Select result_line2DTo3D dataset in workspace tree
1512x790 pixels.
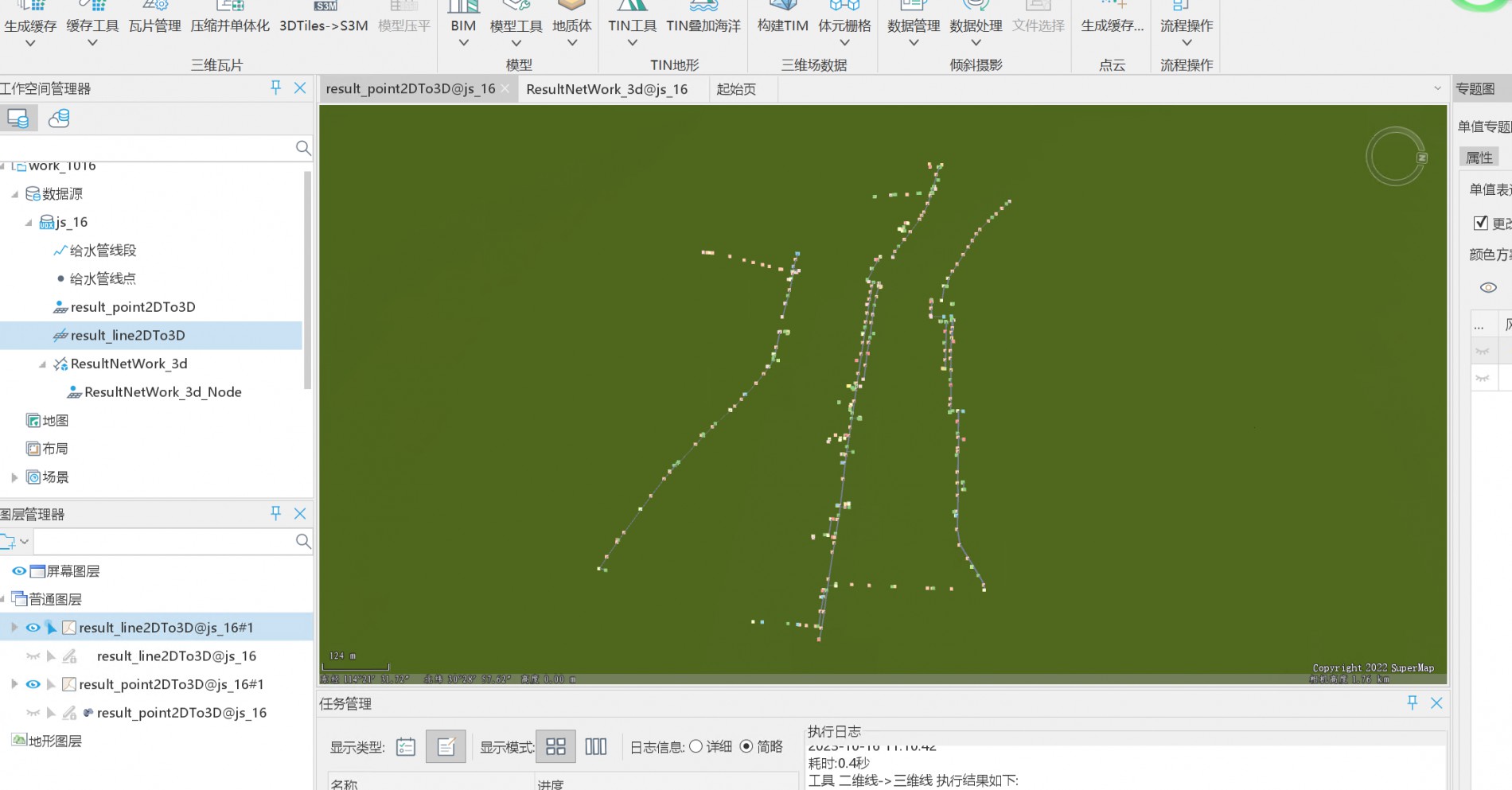click(127, 336)
